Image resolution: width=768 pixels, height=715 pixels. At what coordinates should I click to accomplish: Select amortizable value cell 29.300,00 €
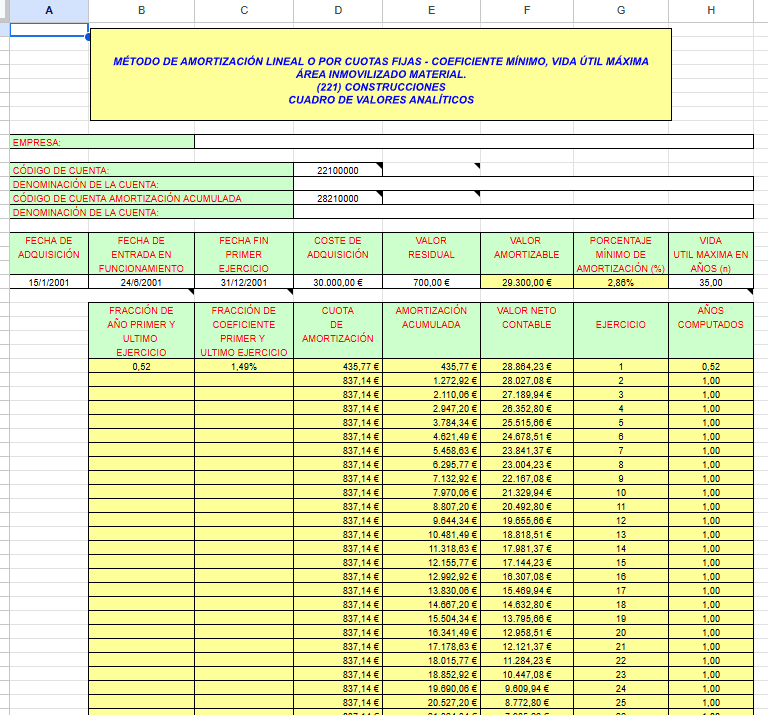(x=527, y=282)
